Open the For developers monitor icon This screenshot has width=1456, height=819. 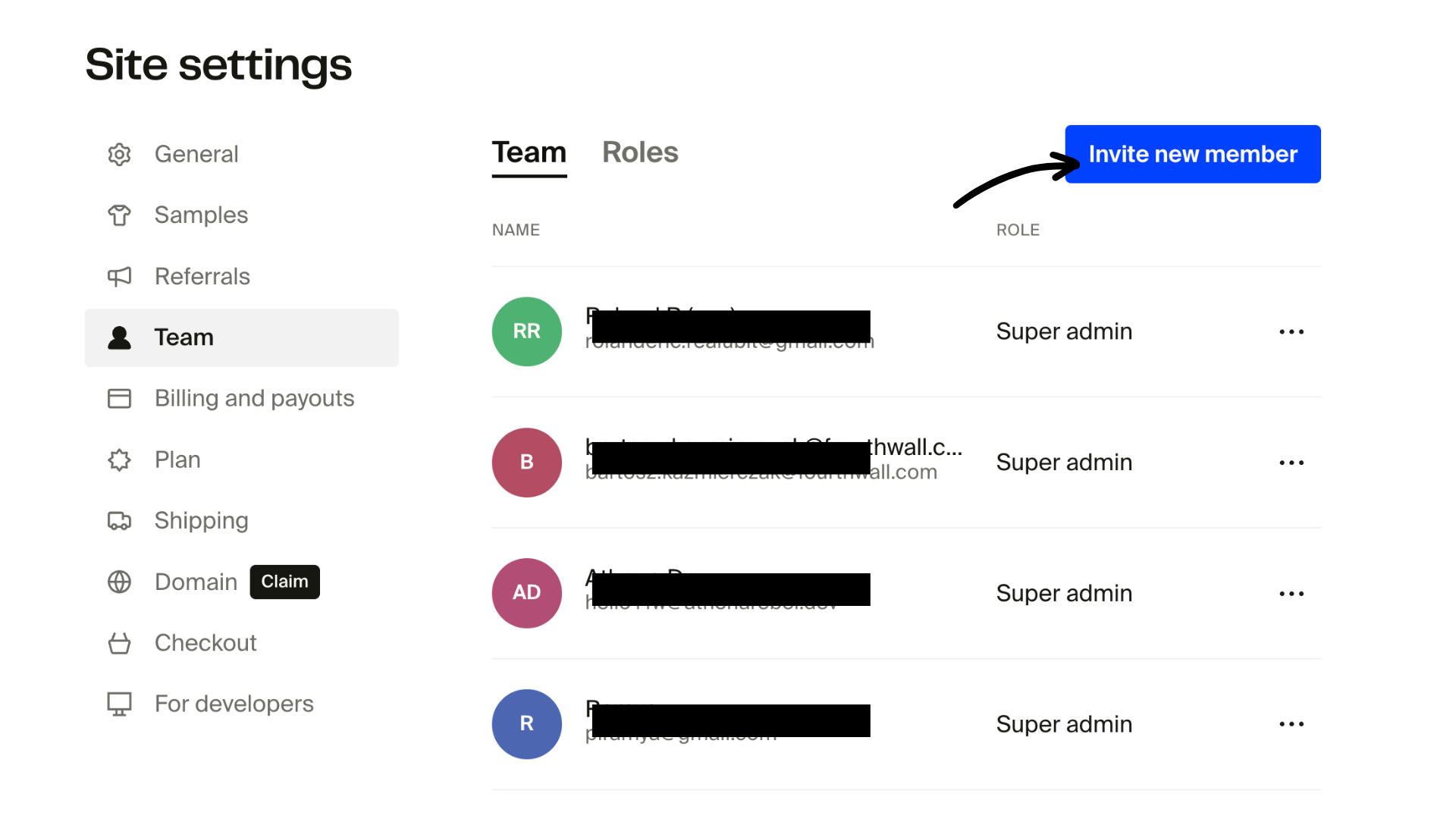tap(119, 704)
